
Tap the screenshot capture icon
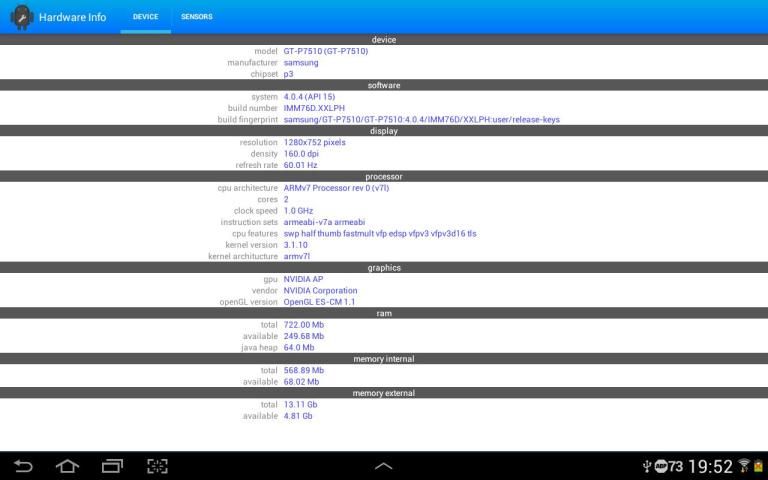point(157,466)
